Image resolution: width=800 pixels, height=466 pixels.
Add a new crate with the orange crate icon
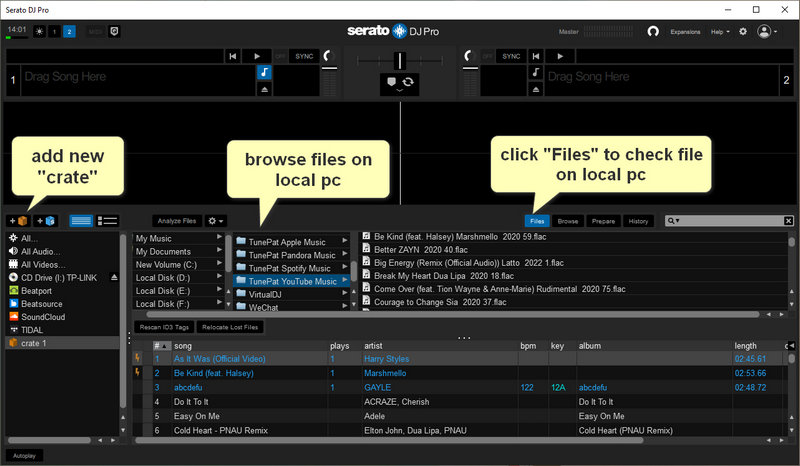click(18, 221)
